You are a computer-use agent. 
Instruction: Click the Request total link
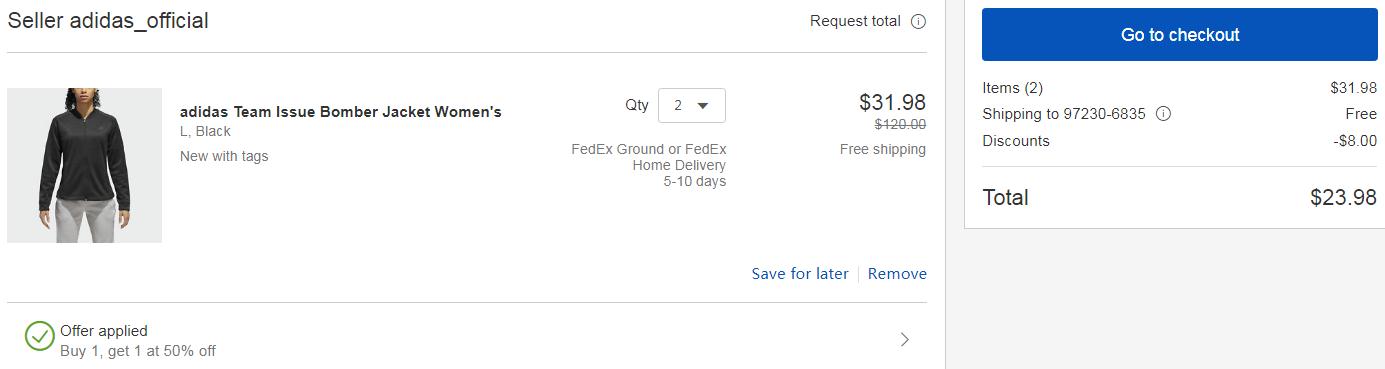coord(855,21)
